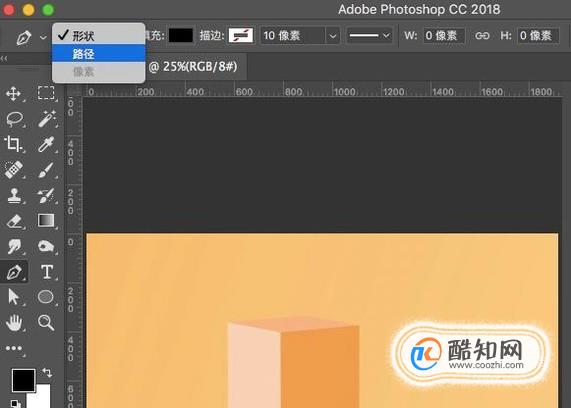
Task: Open the black fill color swatch
Action: (181, 36)
